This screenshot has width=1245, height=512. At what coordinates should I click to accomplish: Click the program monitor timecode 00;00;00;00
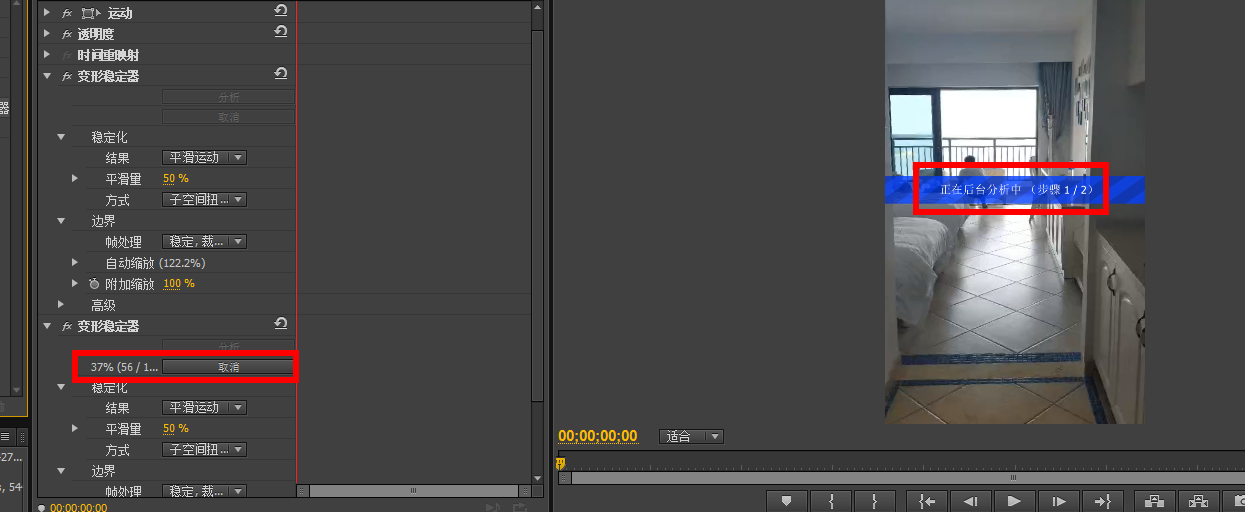[598, 436]
